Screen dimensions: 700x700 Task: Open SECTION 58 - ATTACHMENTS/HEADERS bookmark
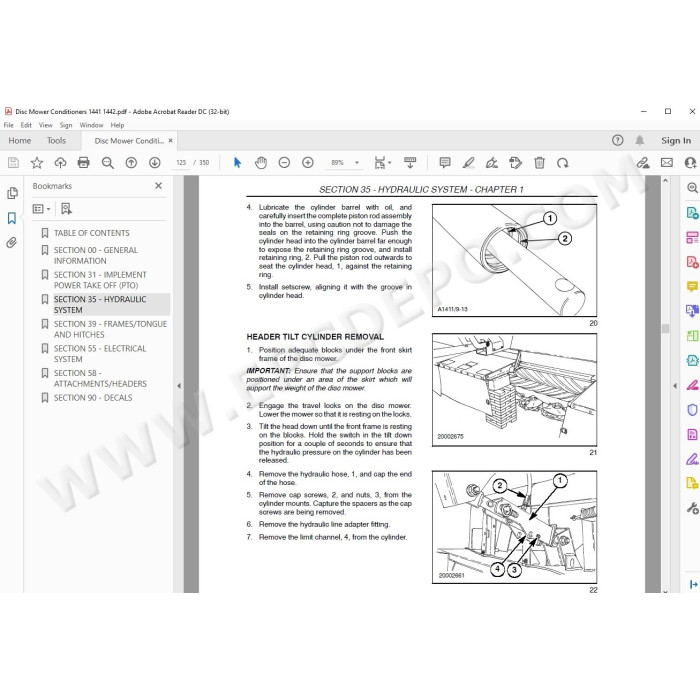click(x=100, y=378)
